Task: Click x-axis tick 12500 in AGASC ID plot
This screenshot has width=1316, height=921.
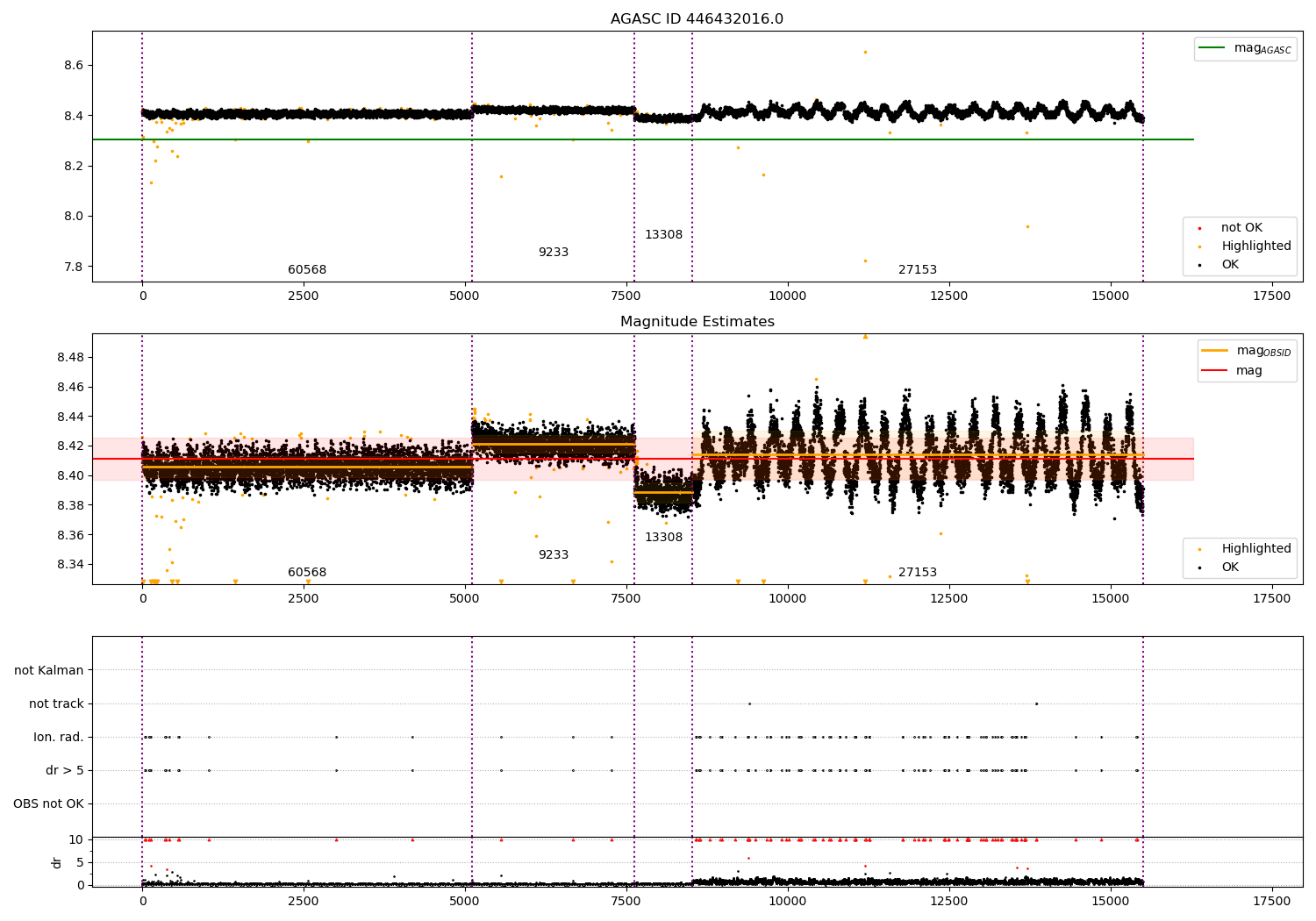Action: pos(948,296)
